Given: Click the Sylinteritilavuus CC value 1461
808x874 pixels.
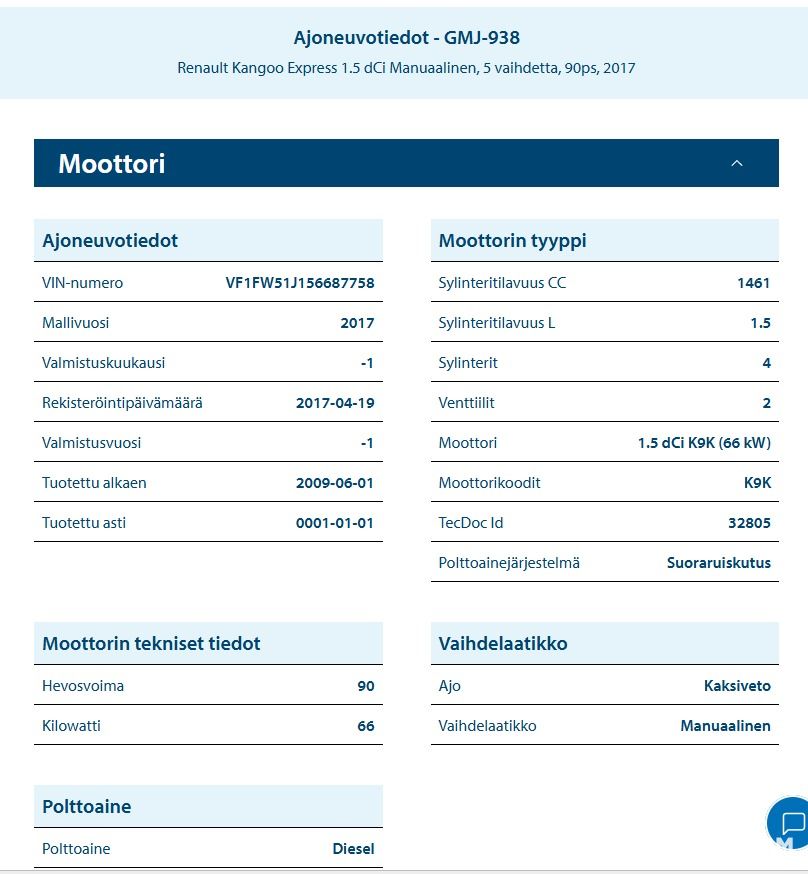Looking at the screenshot, I should pyautogui.click(x=753, y=283).
